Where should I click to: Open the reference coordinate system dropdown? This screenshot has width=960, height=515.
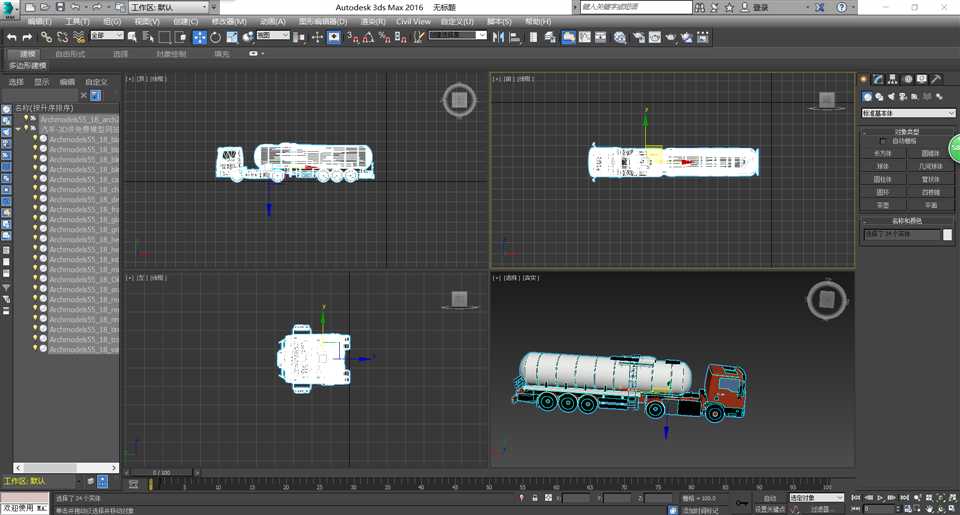[x=273, y=36]
